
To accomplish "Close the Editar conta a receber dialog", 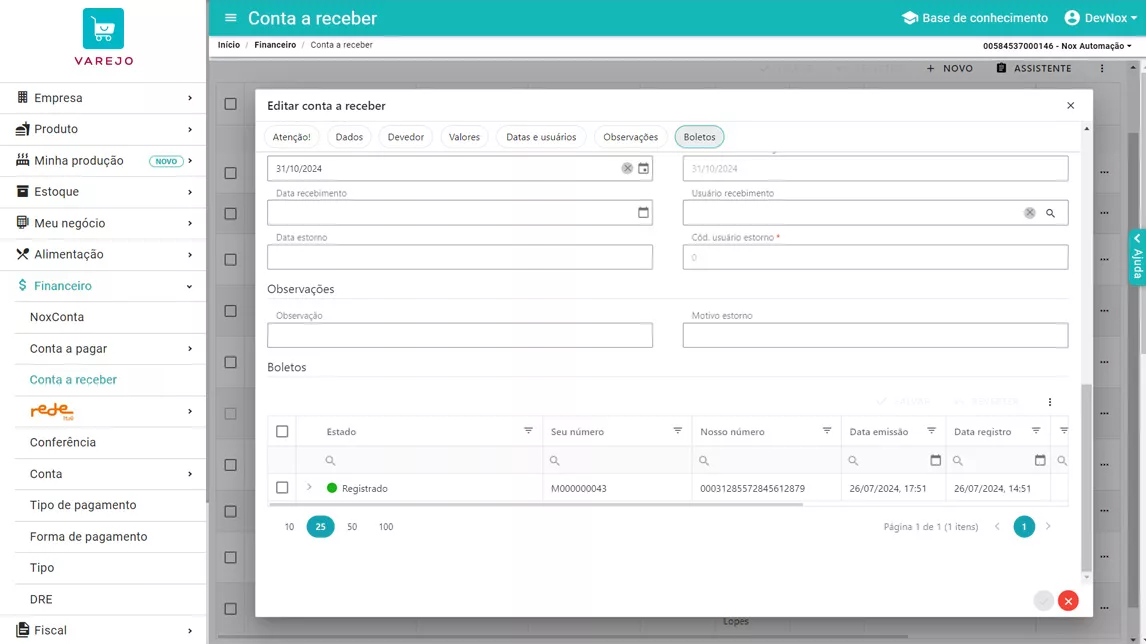I will pyautogui.click(x=1071, y=105).
